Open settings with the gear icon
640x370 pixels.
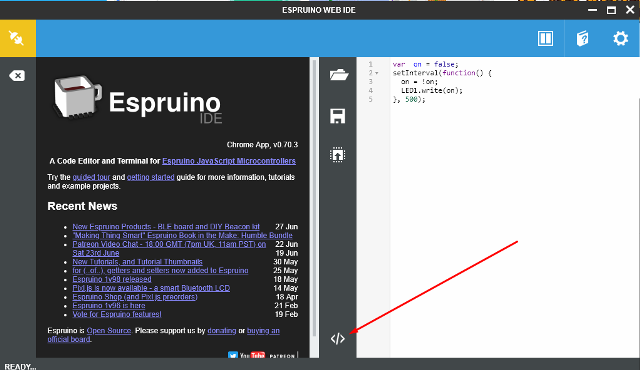(x=620, y=39)
